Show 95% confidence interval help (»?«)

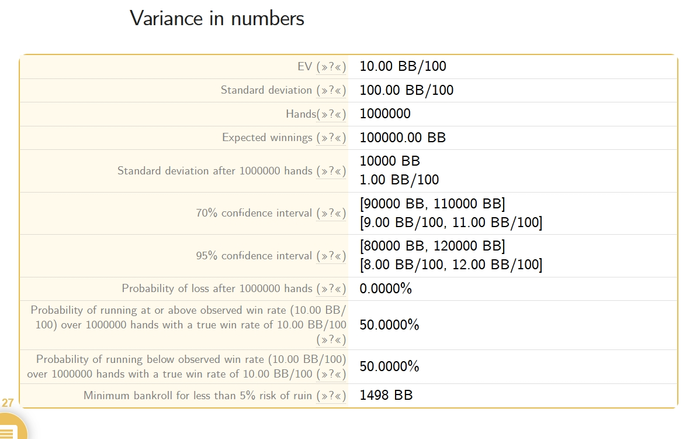coord(331,256)
